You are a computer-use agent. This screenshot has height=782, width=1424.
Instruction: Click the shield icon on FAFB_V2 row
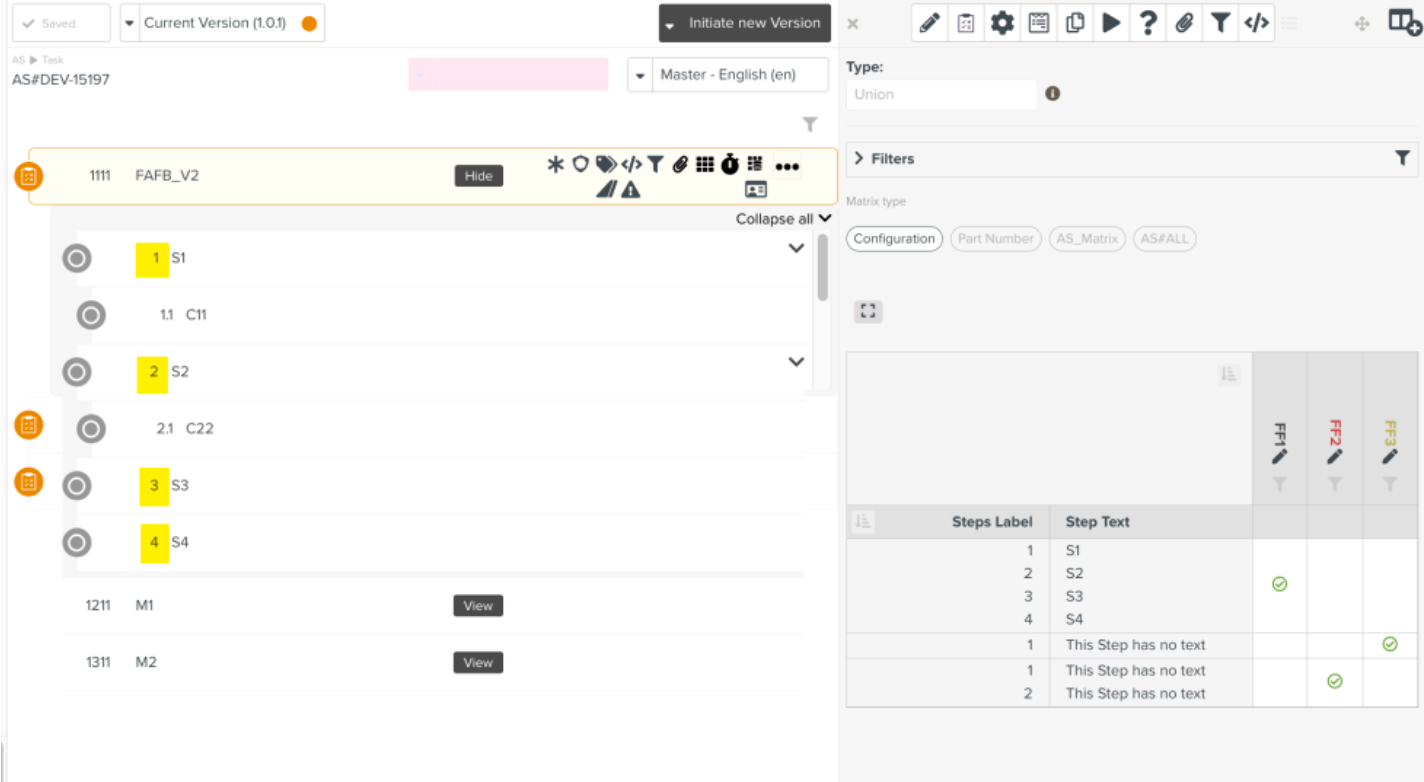(580, 164)
